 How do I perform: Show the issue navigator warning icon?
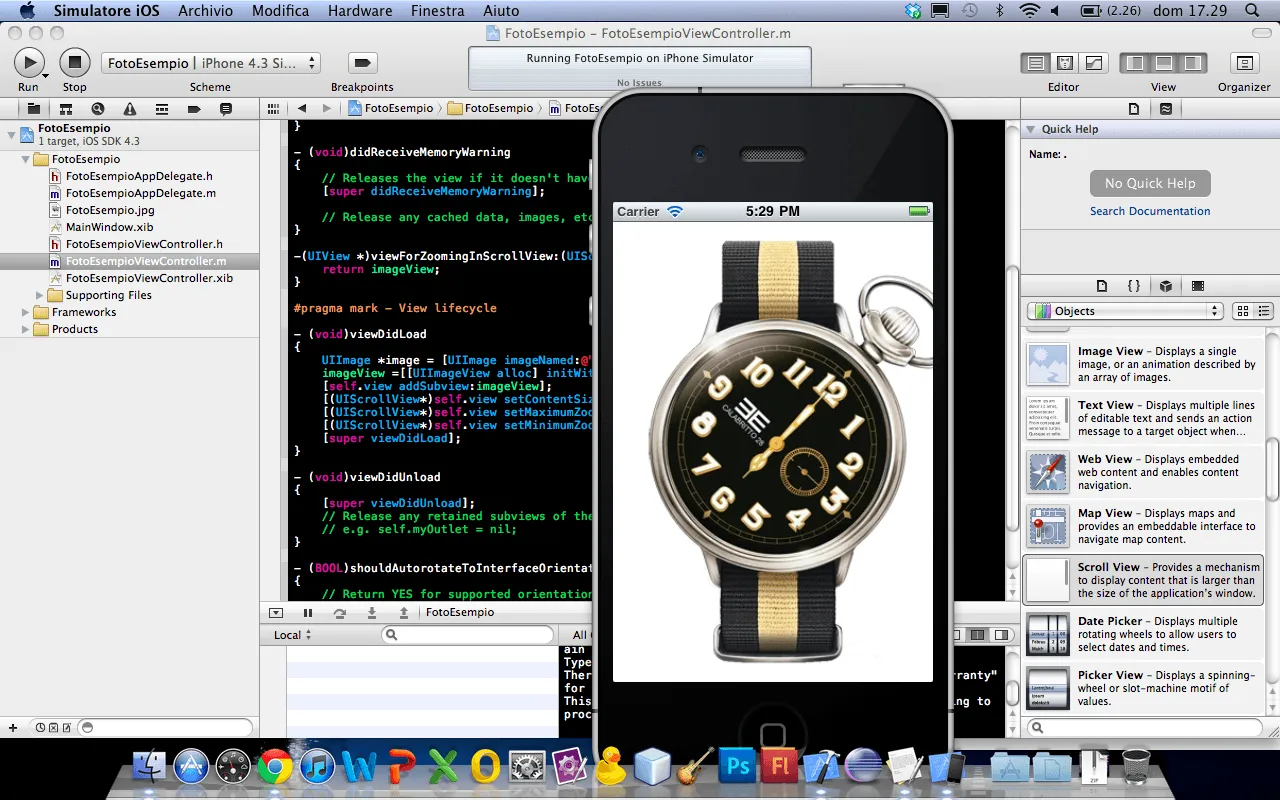click(129, 109)
